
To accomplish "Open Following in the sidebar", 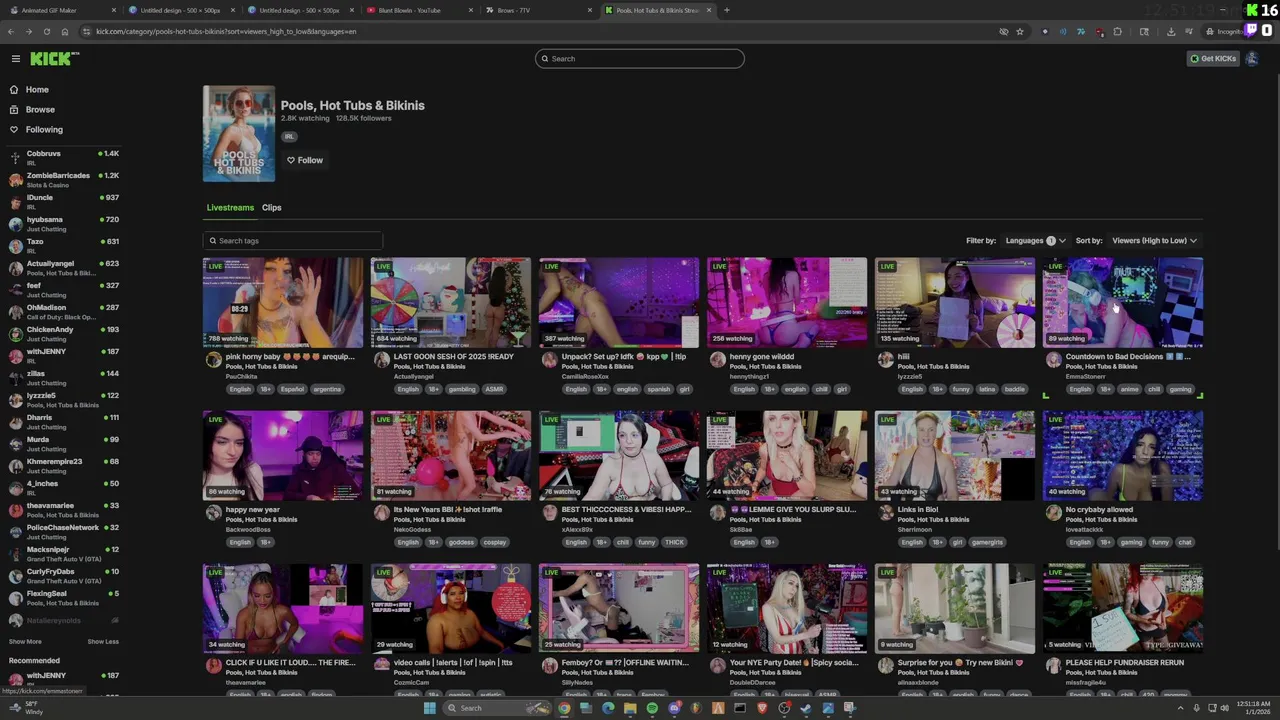I will (44, 130).
